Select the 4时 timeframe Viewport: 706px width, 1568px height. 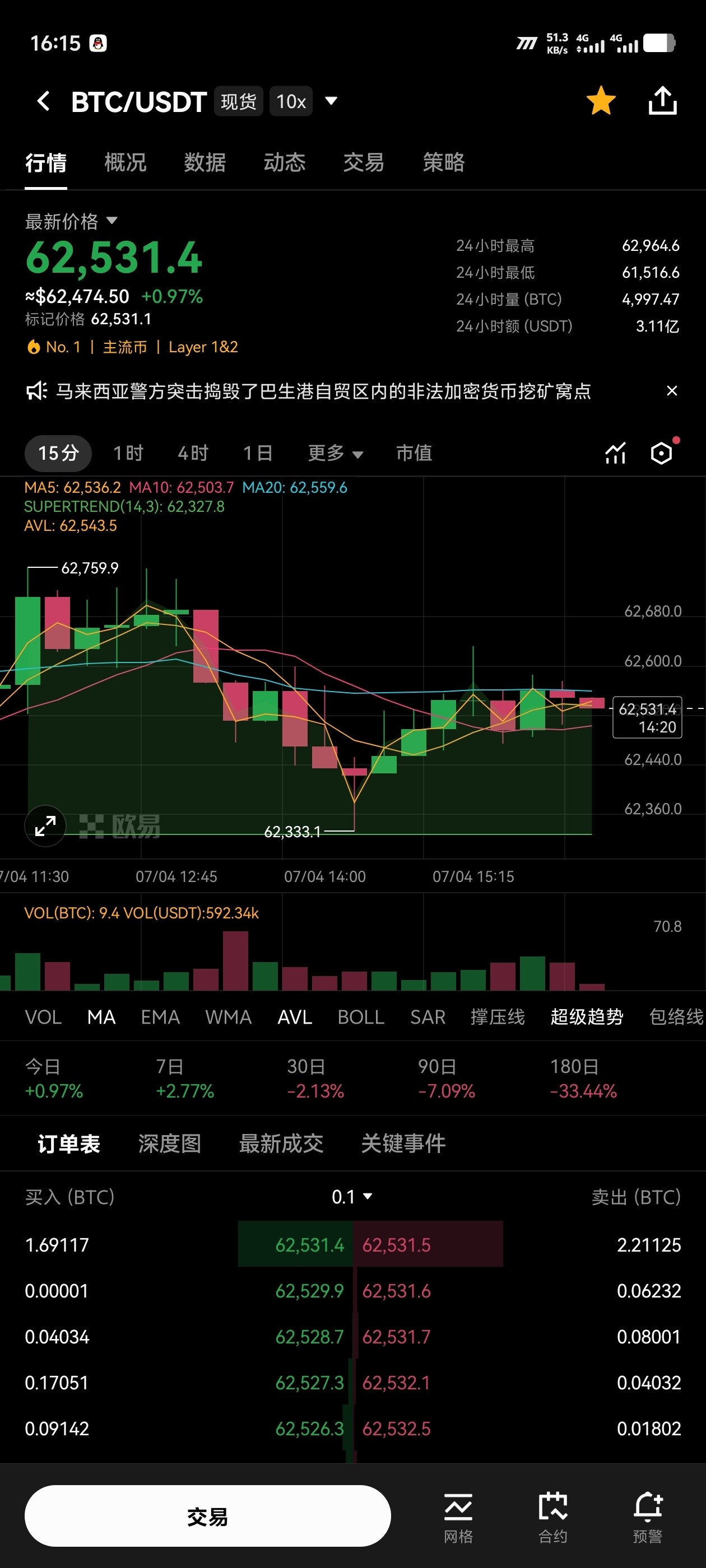(x=193, y=453)
